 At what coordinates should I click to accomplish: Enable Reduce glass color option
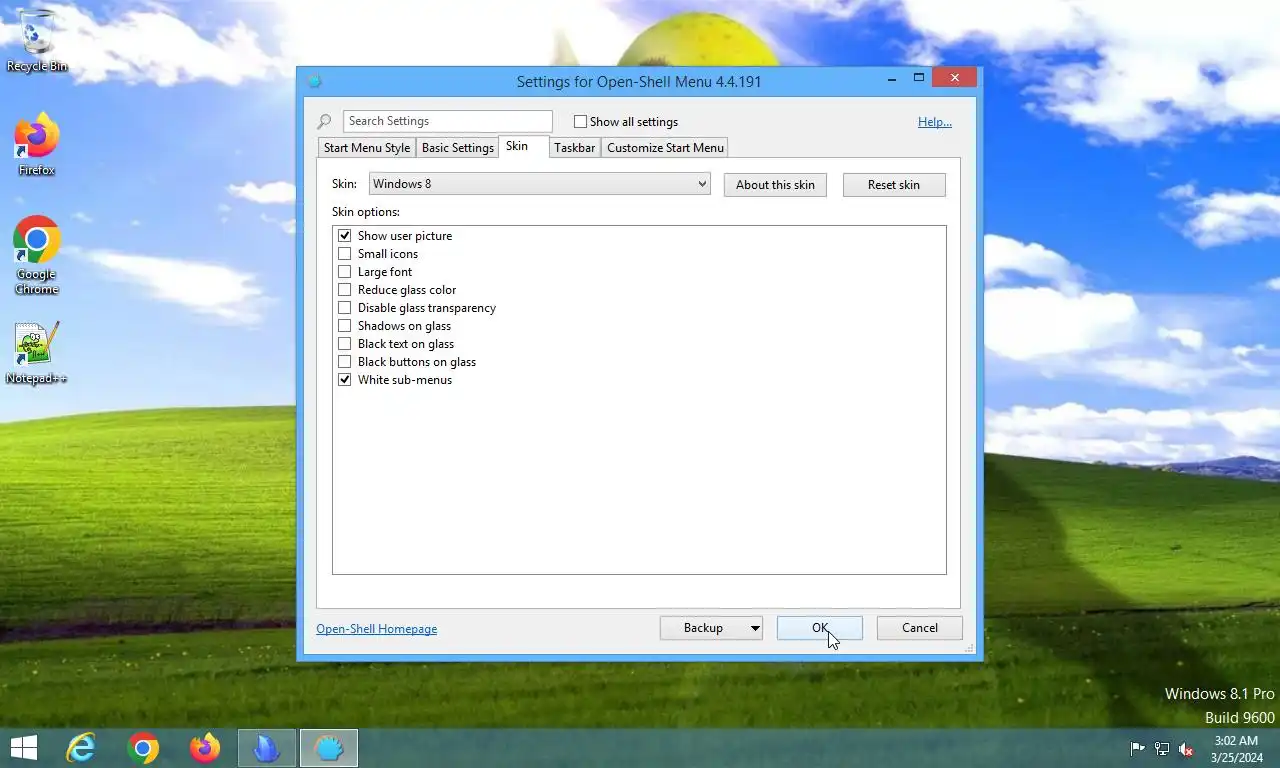coord(345,290)
